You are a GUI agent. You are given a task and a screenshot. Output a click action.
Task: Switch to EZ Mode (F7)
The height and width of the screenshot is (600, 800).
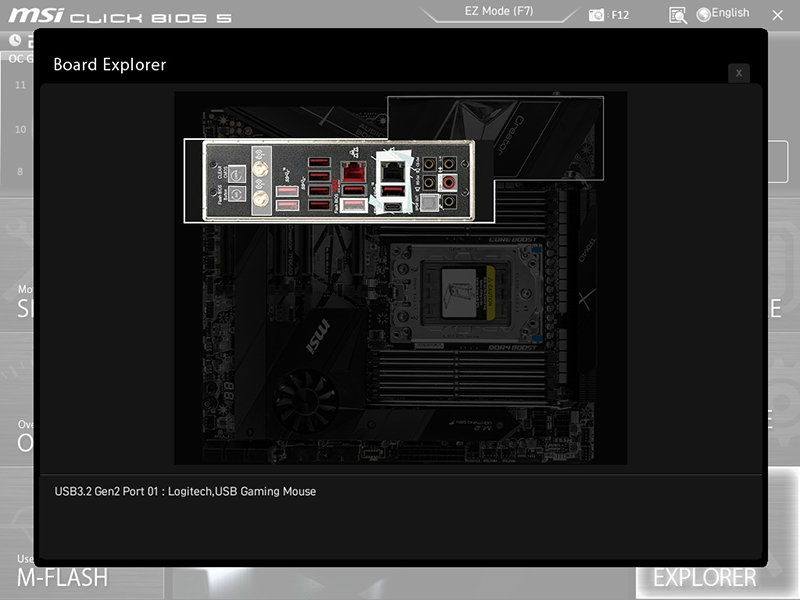(x=498, y=11)
